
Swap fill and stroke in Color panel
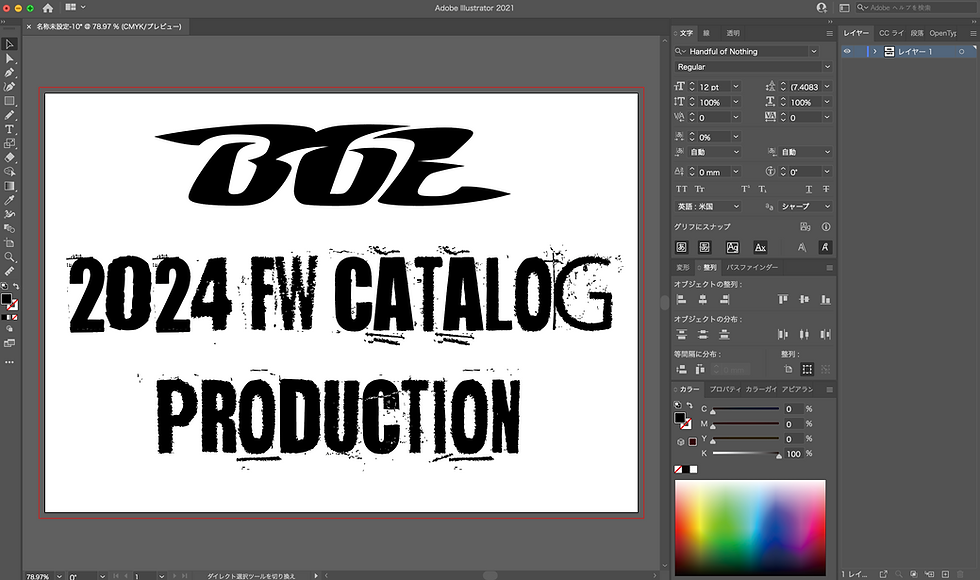pos(689,406)
